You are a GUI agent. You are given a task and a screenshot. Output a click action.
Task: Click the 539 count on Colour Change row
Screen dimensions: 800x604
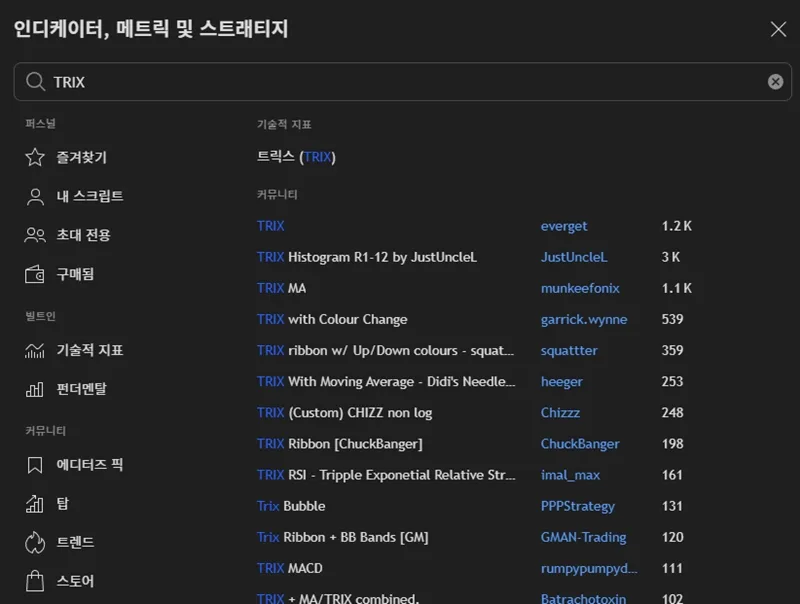tap(672, 319)
